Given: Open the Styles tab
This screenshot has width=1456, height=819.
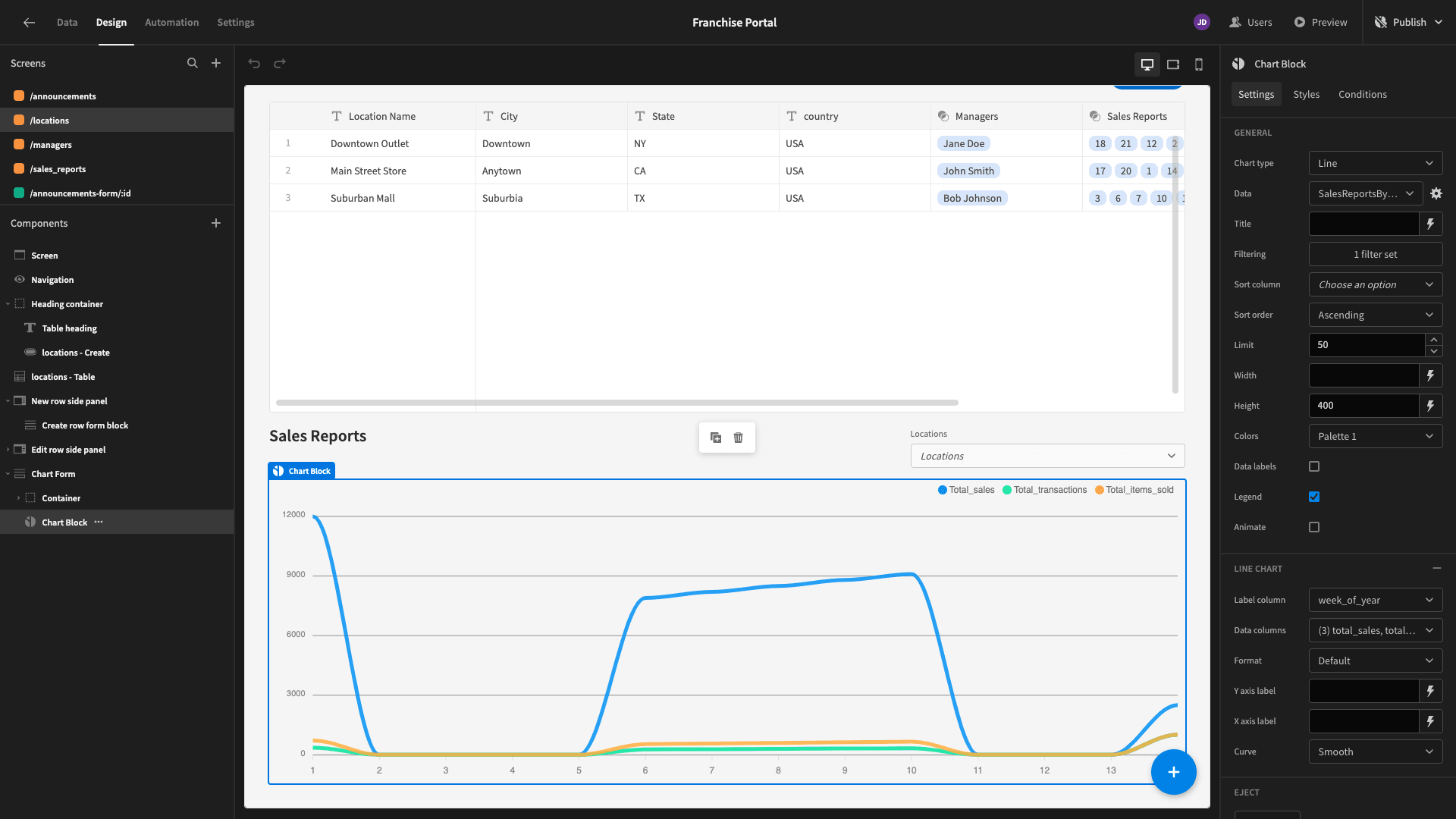Looking at the screenshot, I should click(1306, 94).
